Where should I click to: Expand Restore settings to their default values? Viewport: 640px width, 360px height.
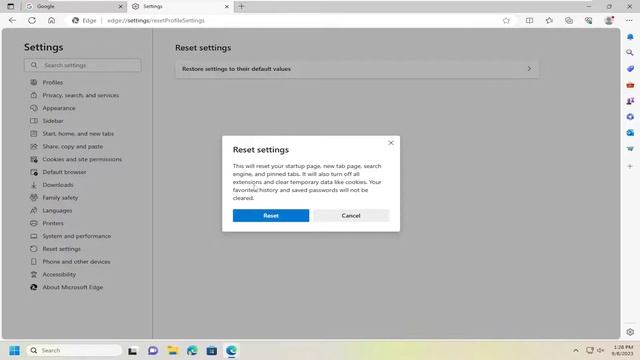click(x=356, y=69)
